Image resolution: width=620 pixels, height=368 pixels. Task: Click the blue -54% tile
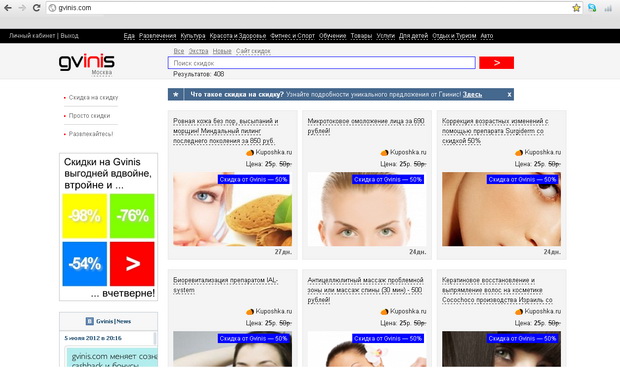pyautogui.click(x=85, y=264)
